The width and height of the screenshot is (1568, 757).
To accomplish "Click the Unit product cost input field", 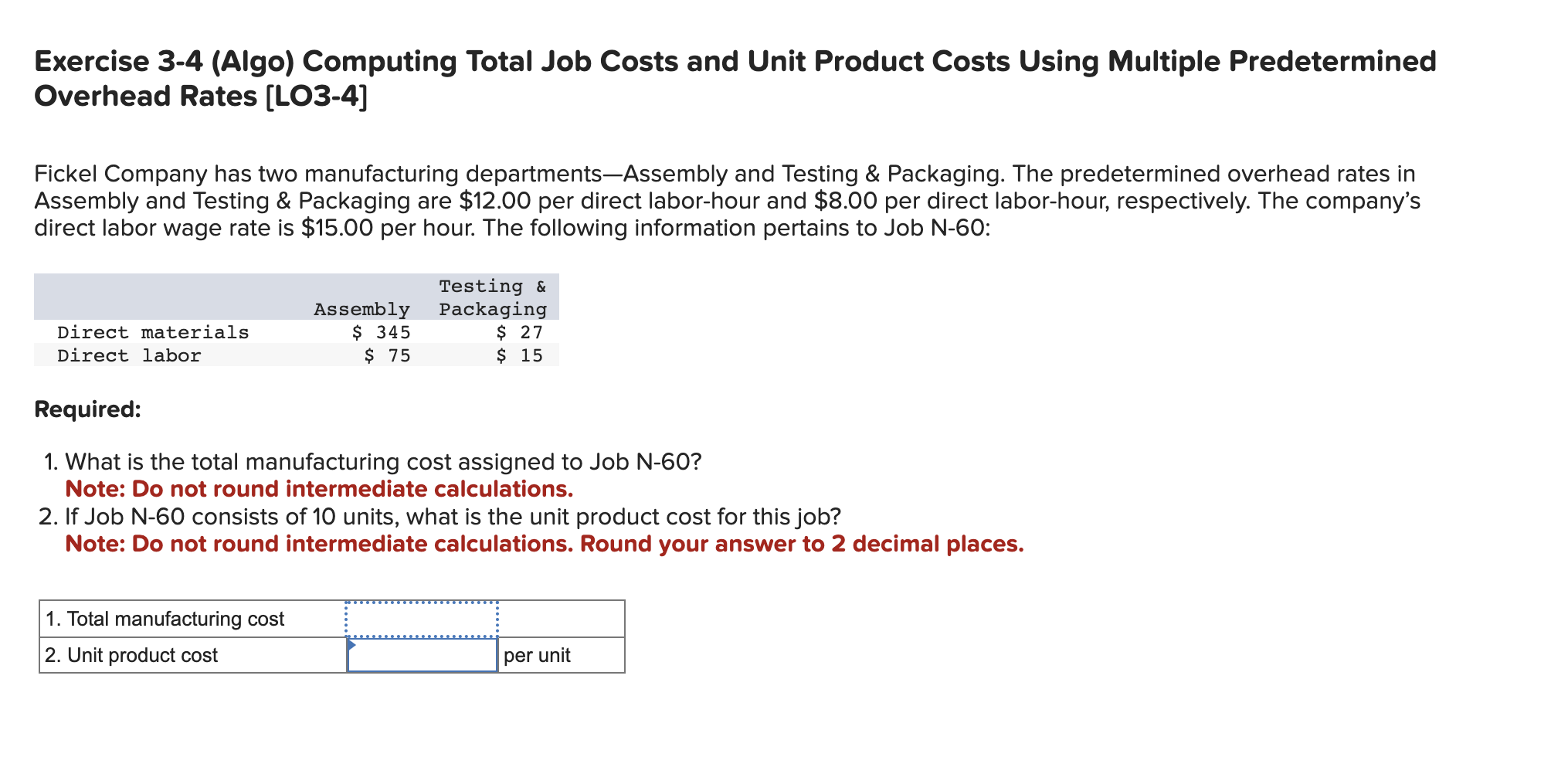I will click(x=423, y=655).
